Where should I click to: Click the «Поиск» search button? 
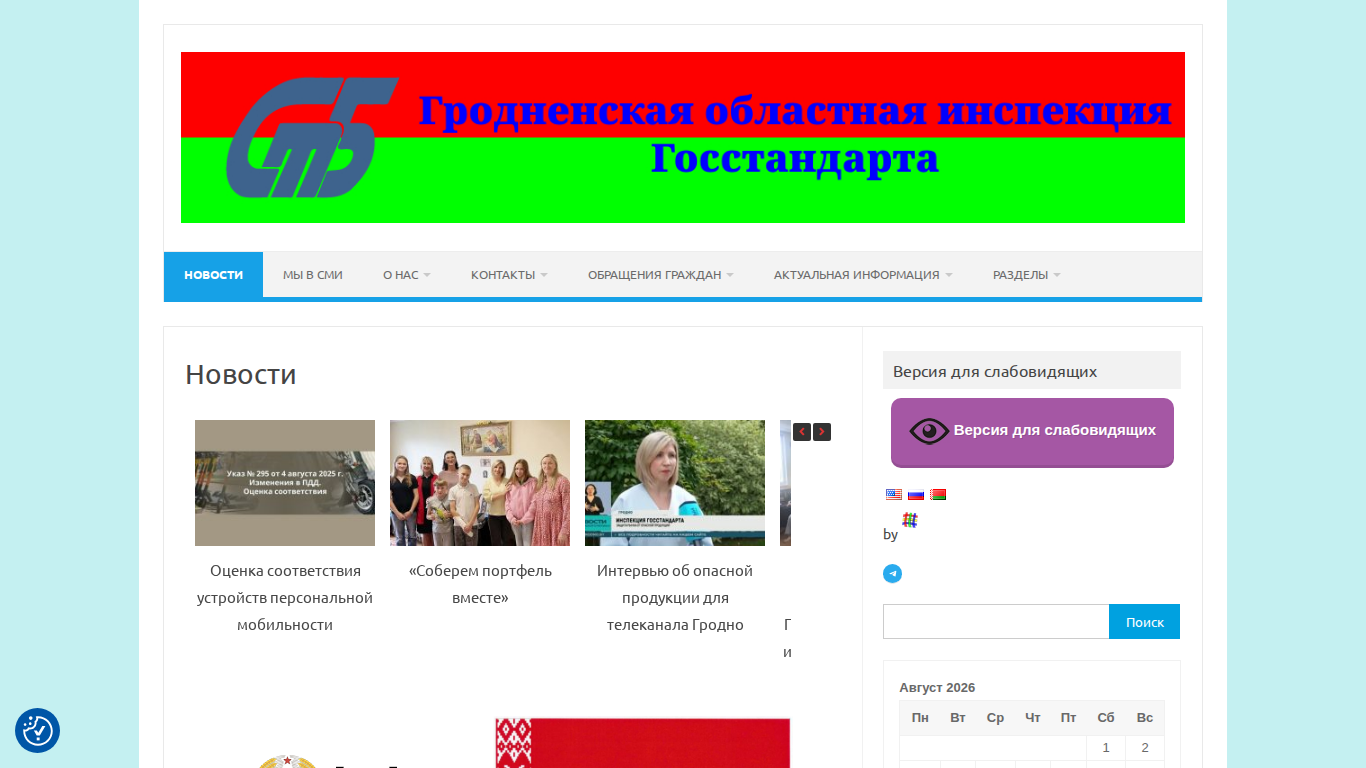[1144, 622]
